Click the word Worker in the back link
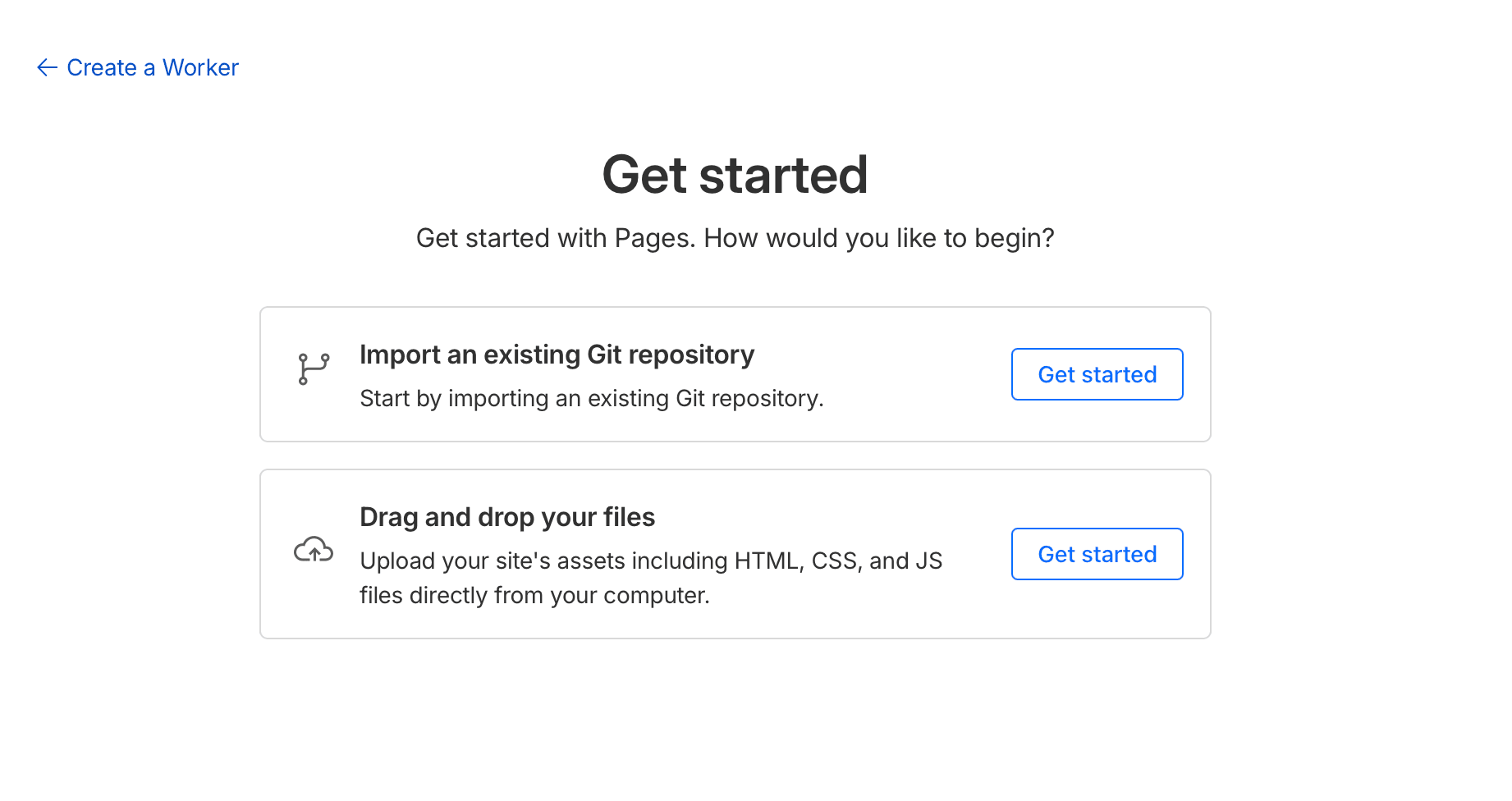The image size is (1512, 801). pyautogui.click(x=200, y=67)
